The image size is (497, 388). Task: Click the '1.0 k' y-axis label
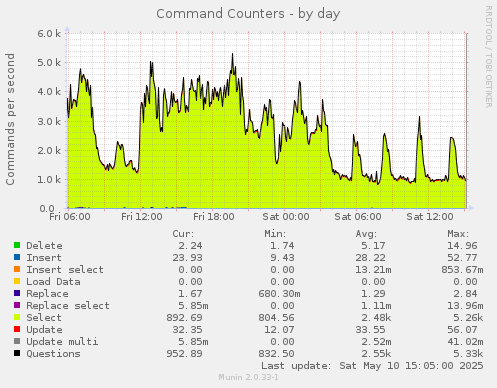pos(49,179)
